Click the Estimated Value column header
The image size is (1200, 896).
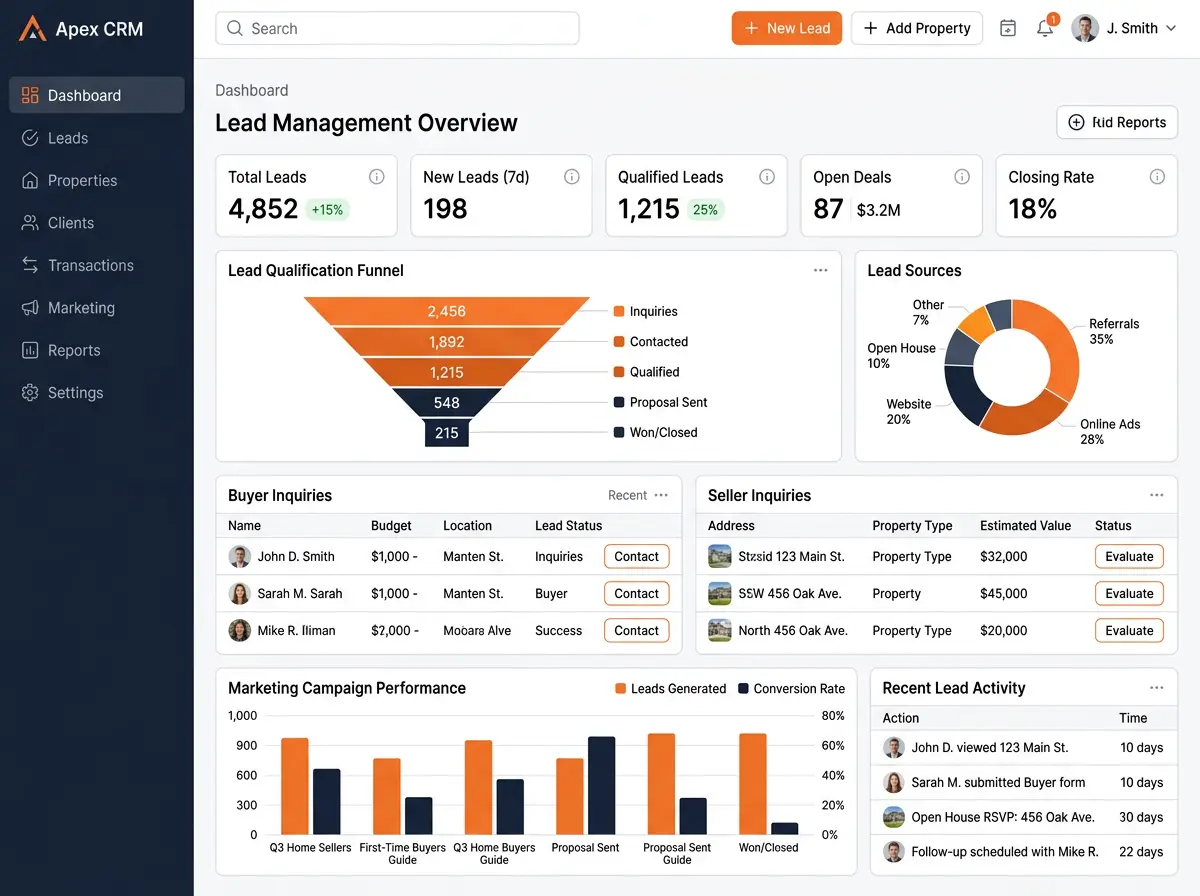1025,525
